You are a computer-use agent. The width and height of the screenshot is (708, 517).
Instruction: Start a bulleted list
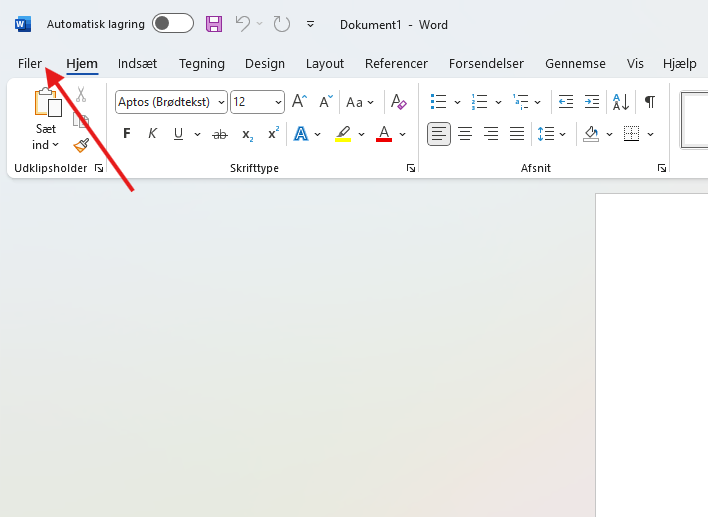[438, 102]
